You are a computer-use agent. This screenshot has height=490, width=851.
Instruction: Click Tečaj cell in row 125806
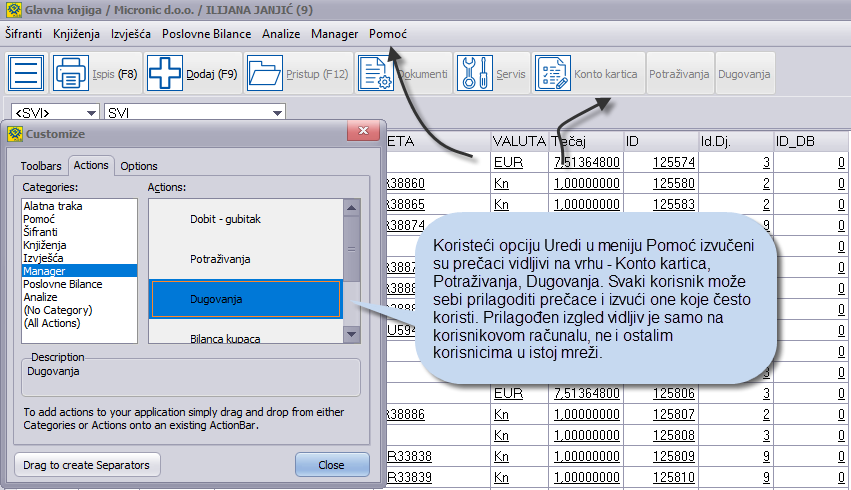click(x=586, y=393)
